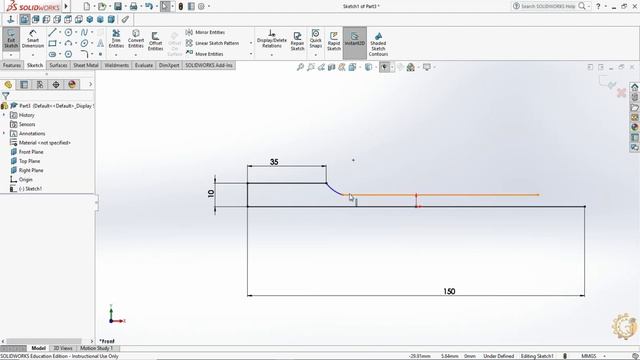Screen dimensions: 640x360
Task: Select the Line sketch tool
Action: coord(52,32)
